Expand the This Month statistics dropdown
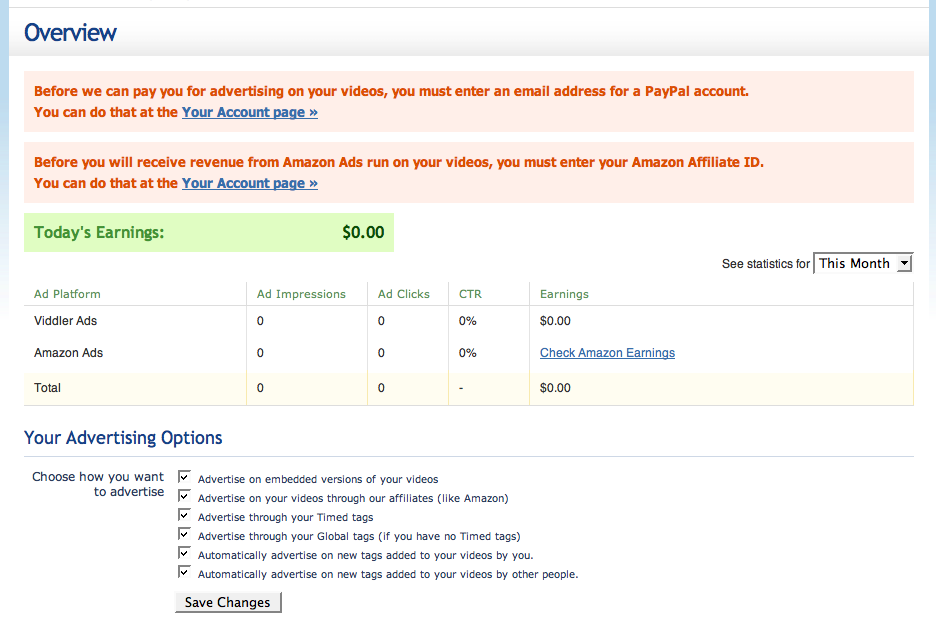The height and width of the screenshot is (635, 936). 863,263
